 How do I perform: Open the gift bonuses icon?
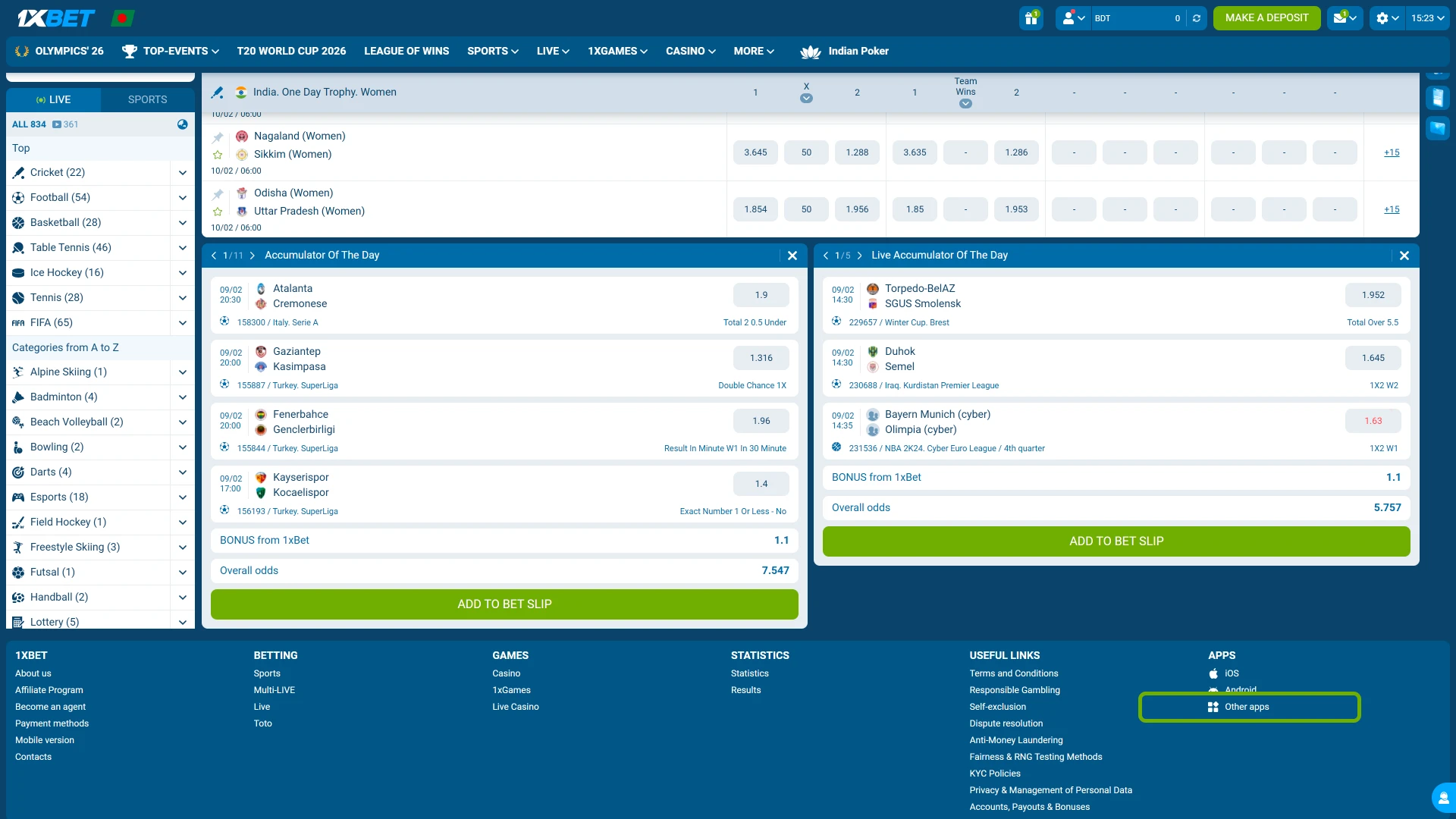[x=1031, y=18]
